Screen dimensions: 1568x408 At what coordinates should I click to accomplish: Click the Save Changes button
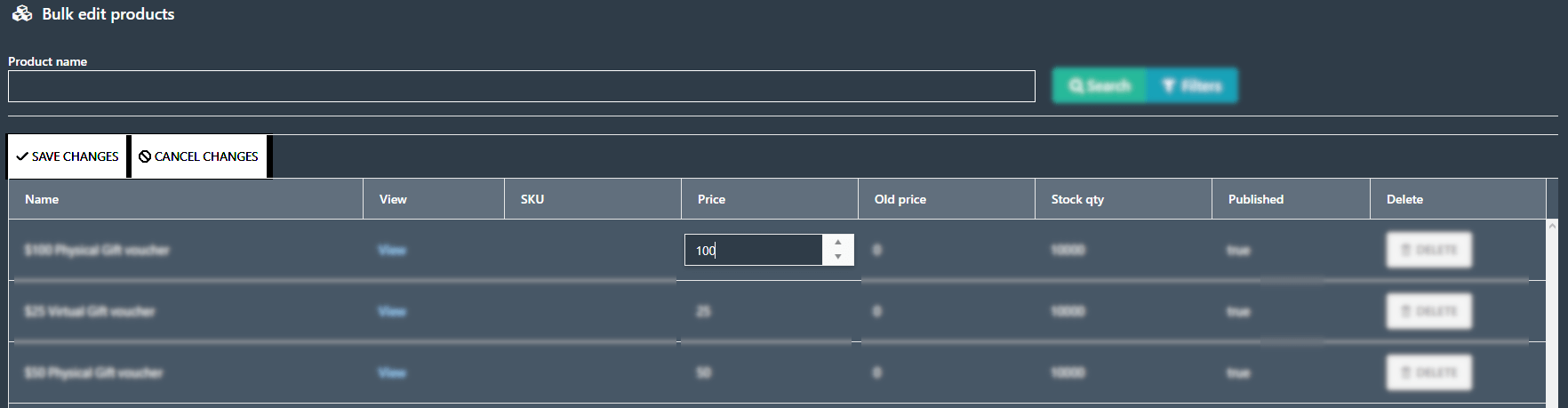(x=68, y=156)
